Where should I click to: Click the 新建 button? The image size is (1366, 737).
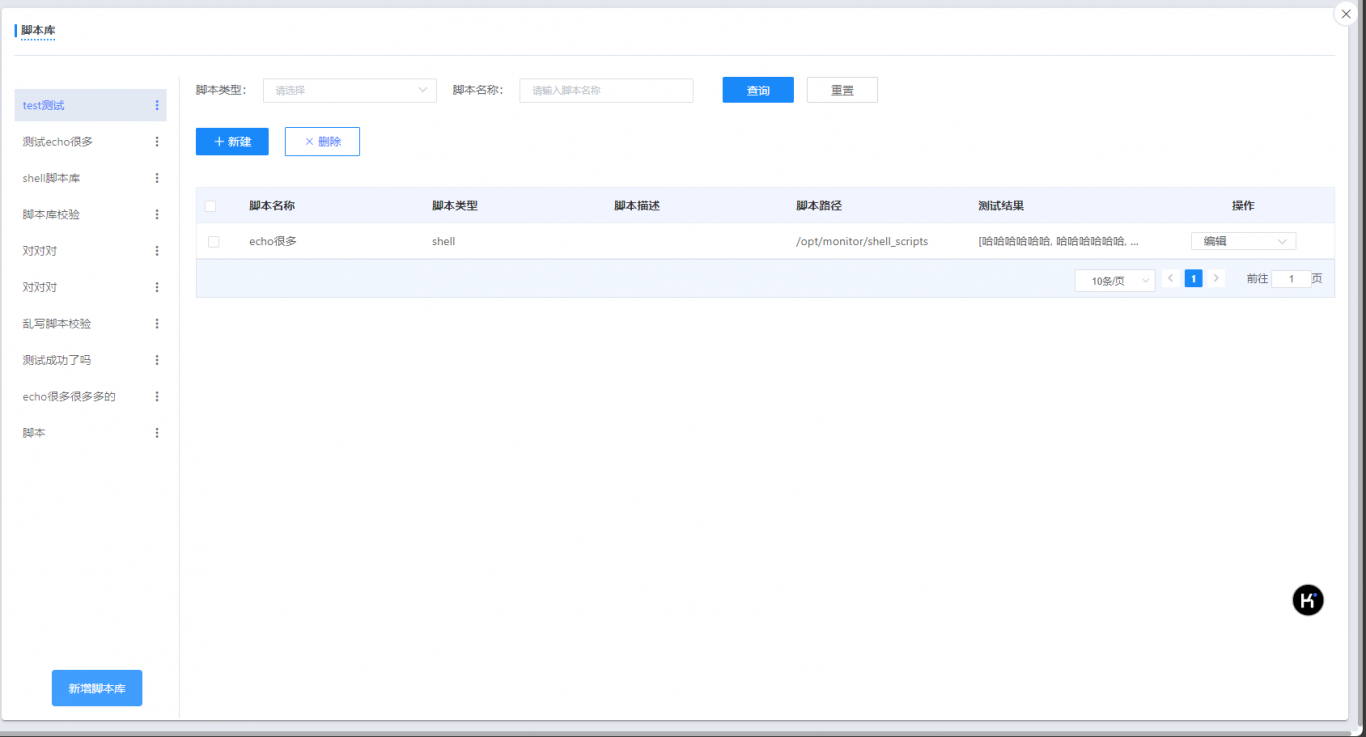232,142
